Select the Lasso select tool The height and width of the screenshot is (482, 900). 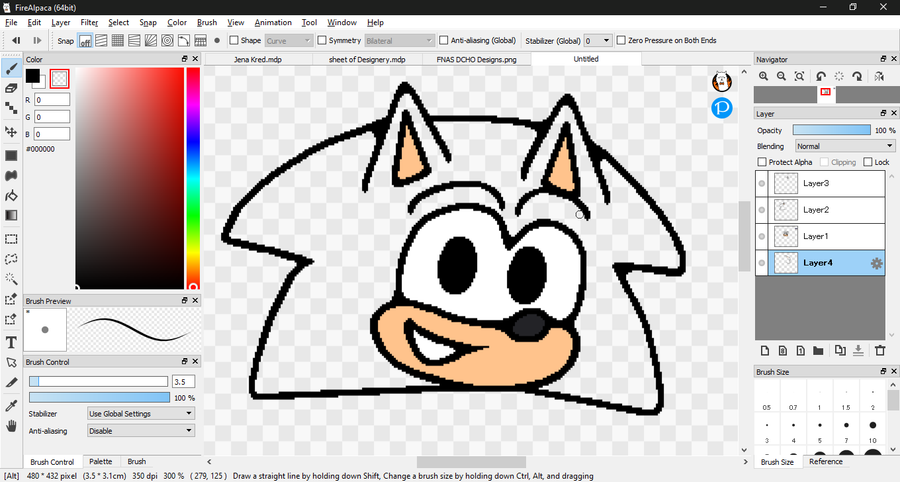11,259
